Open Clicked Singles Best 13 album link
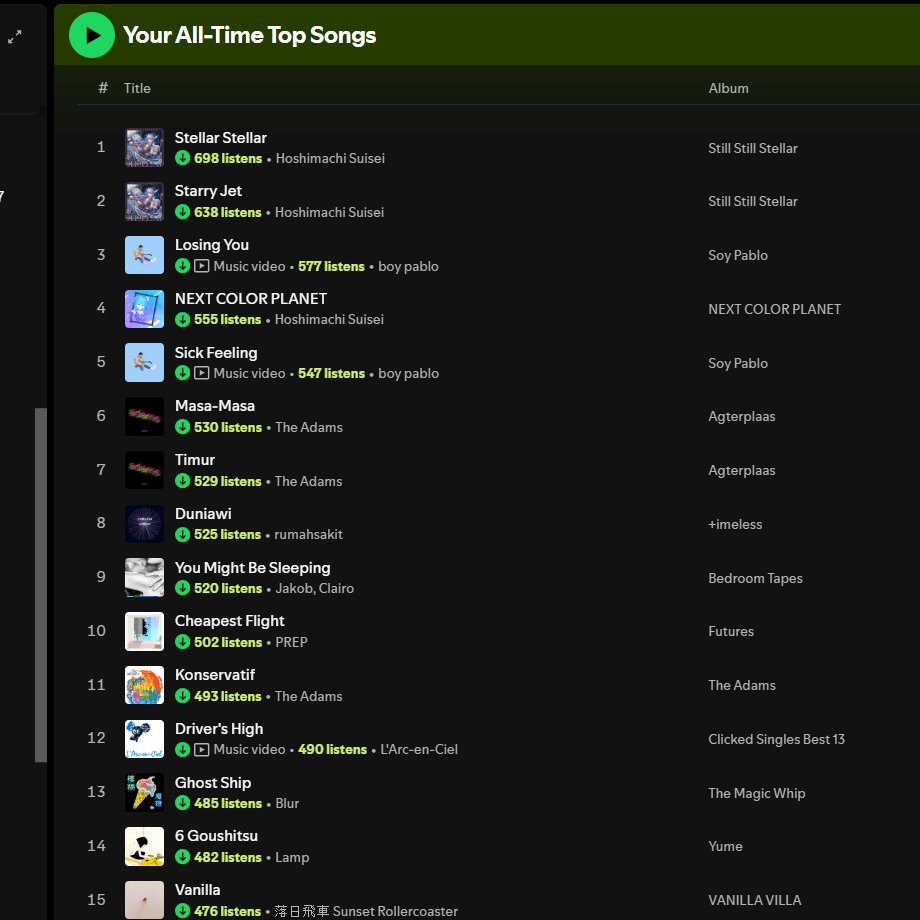This screenshot has height=920, width=920. tap(776, 739)
